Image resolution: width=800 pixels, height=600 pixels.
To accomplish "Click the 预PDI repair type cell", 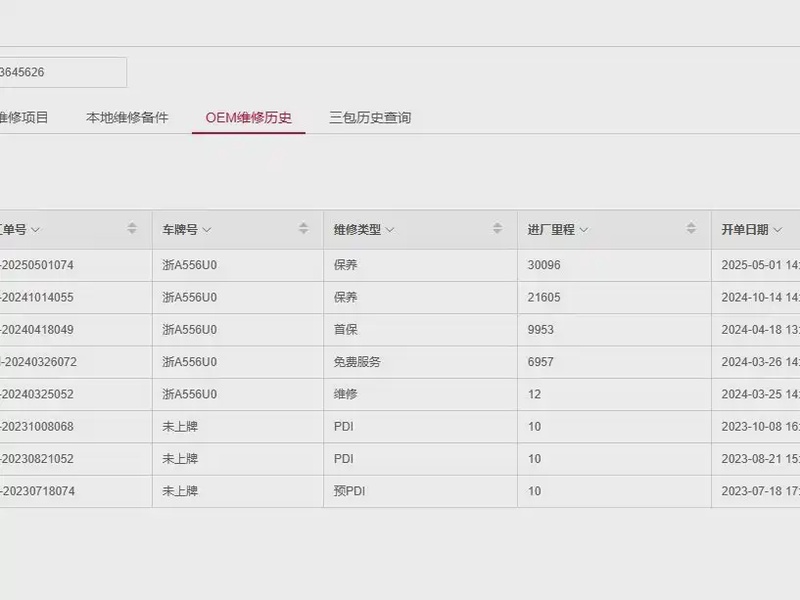I will [350, 491].
